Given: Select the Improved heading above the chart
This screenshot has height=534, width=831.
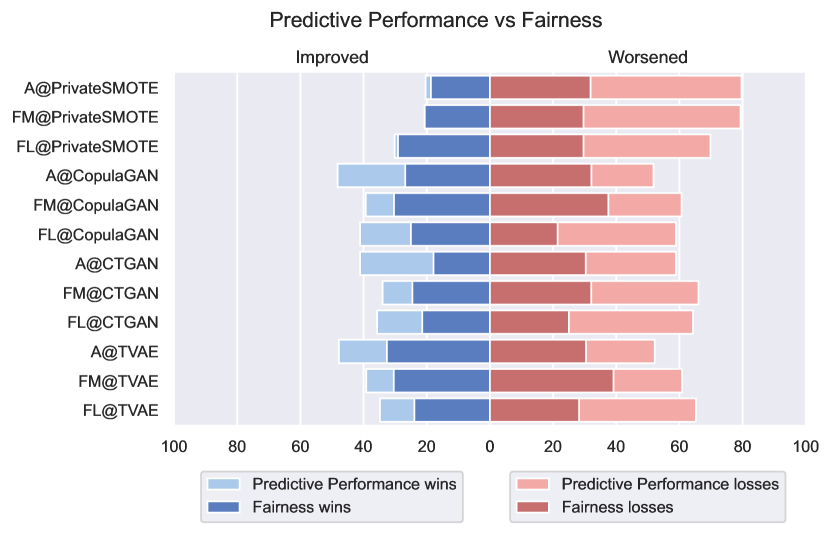Looking at the screenshot, I should [x=332, y=57].
